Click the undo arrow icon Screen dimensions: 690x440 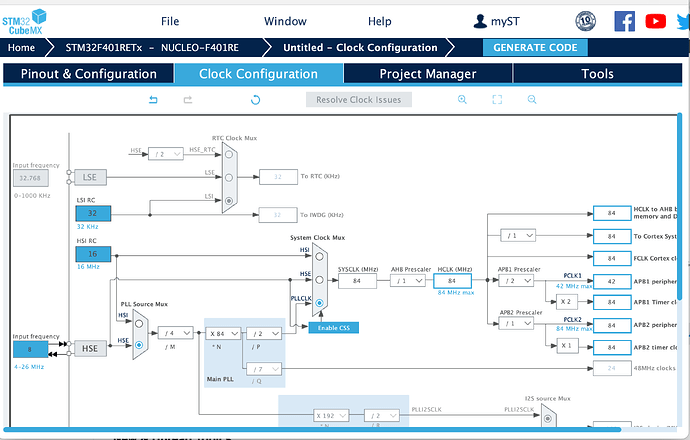pyautogui.click(x=153, y=99)
